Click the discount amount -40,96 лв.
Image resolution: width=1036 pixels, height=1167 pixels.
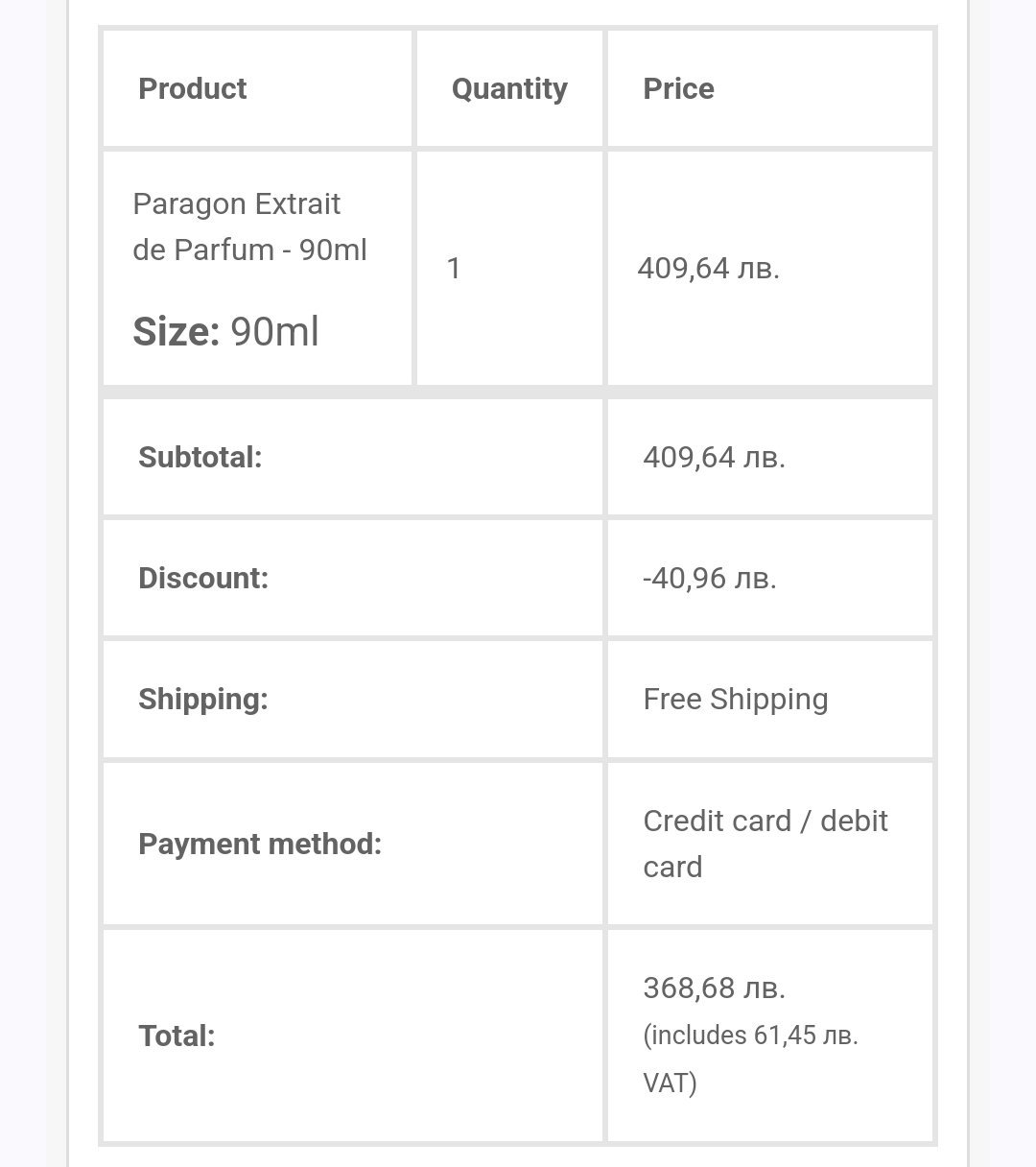(x=709, y=578)
